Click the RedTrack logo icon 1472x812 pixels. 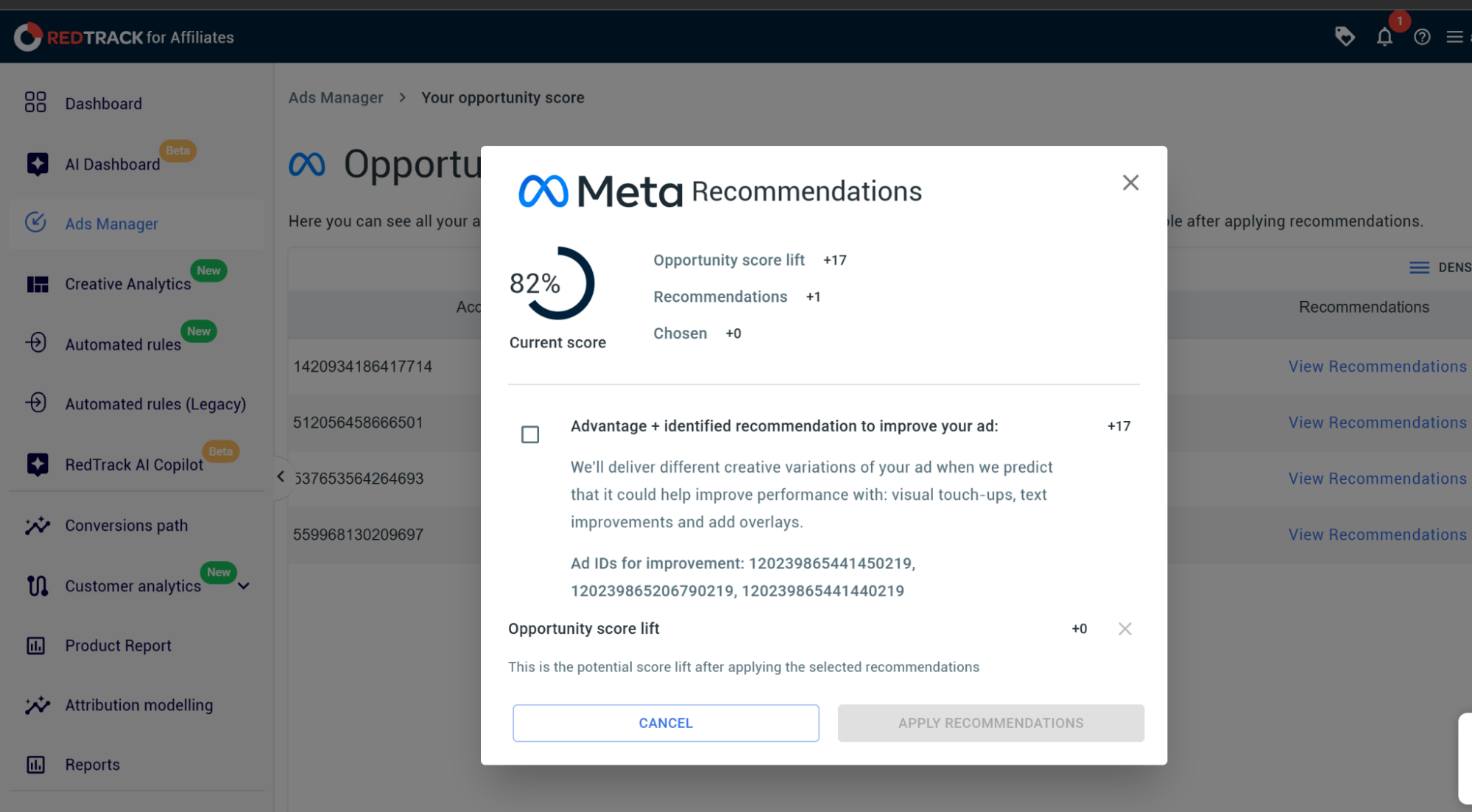[x=28, y=37]
